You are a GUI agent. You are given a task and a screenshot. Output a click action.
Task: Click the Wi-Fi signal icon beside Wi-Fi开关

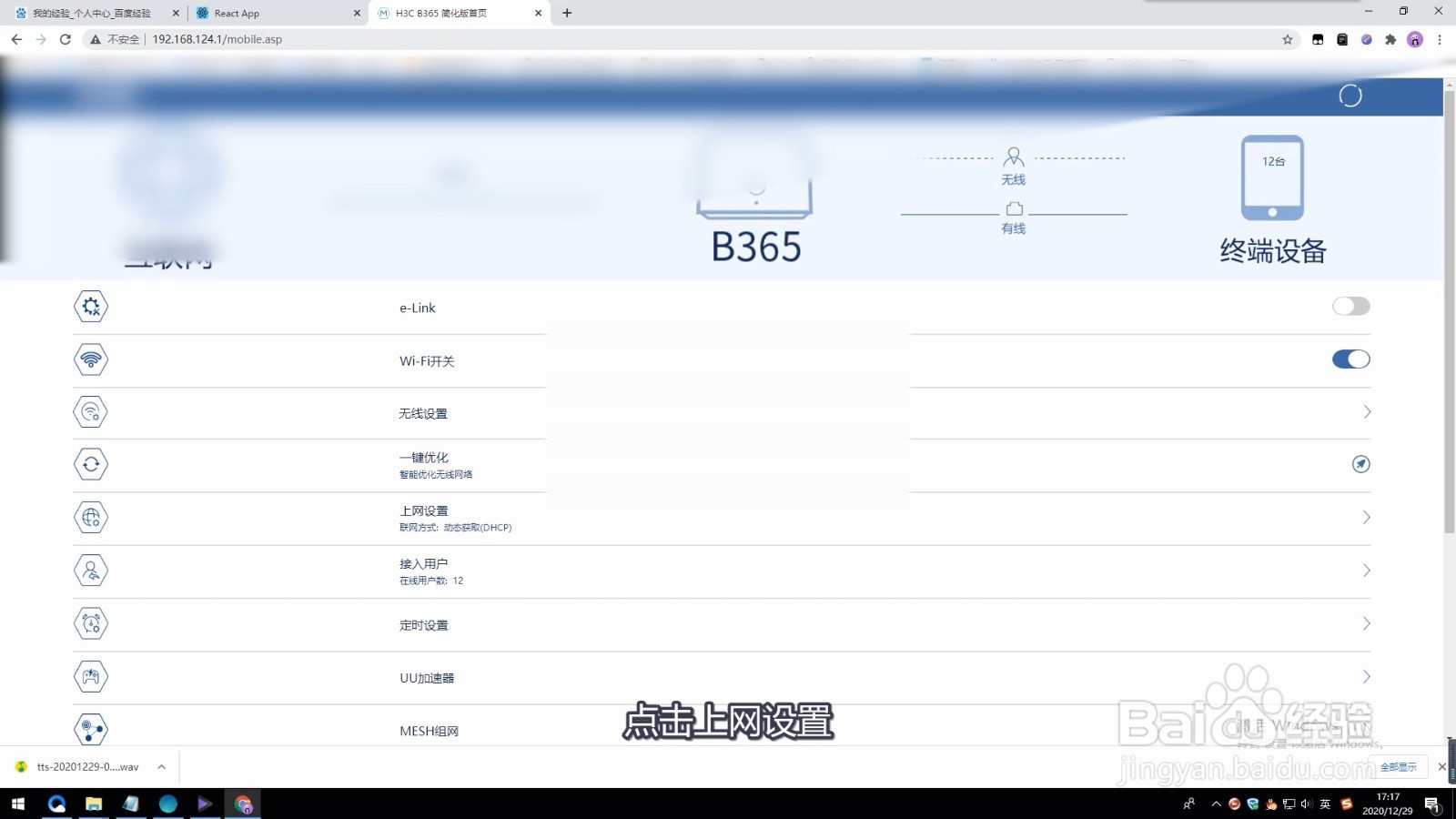pyautogui.click(x=90, y=359)
